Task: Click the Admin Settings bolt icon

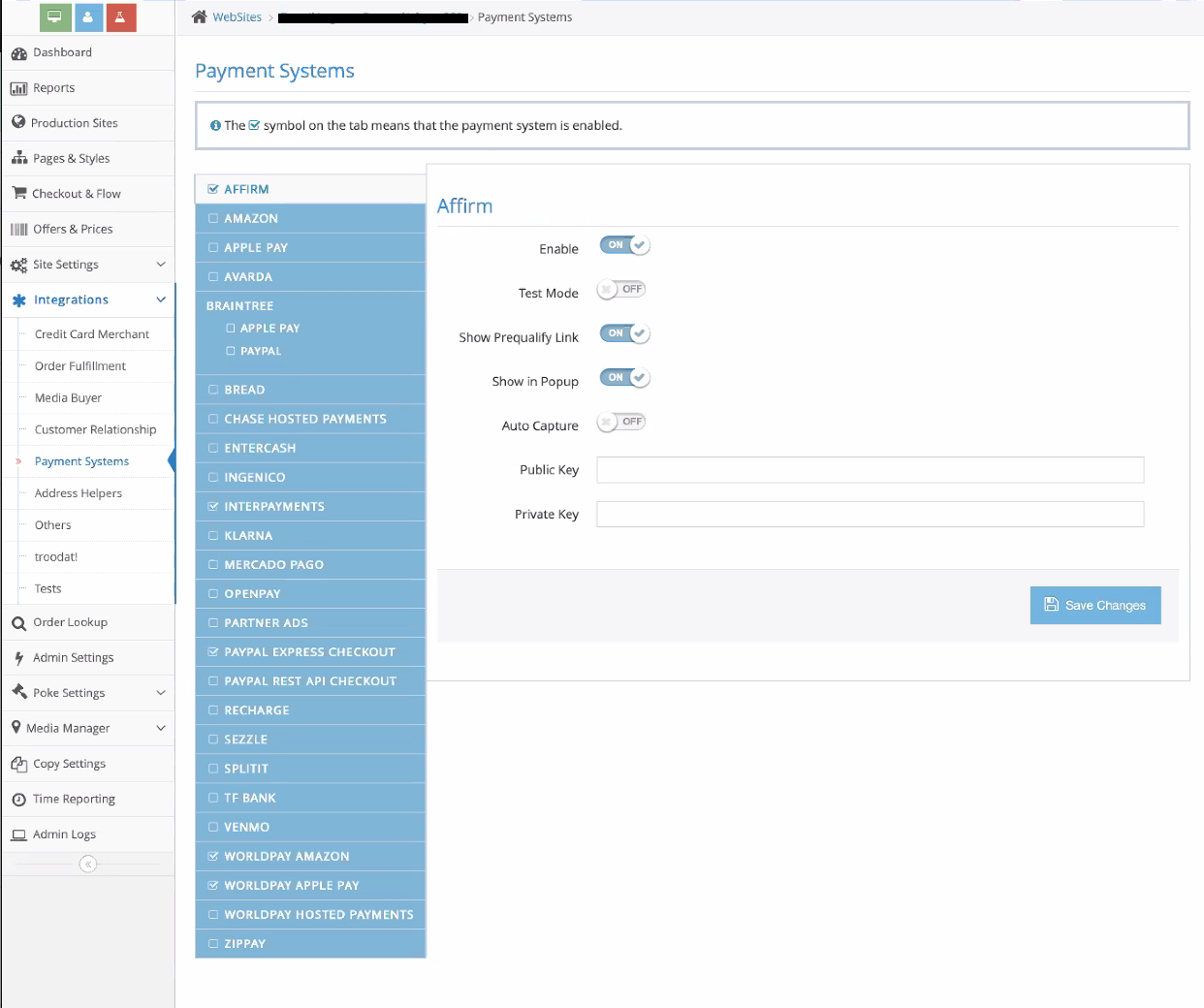Action: pyautogui.click(x=18, y=658)
